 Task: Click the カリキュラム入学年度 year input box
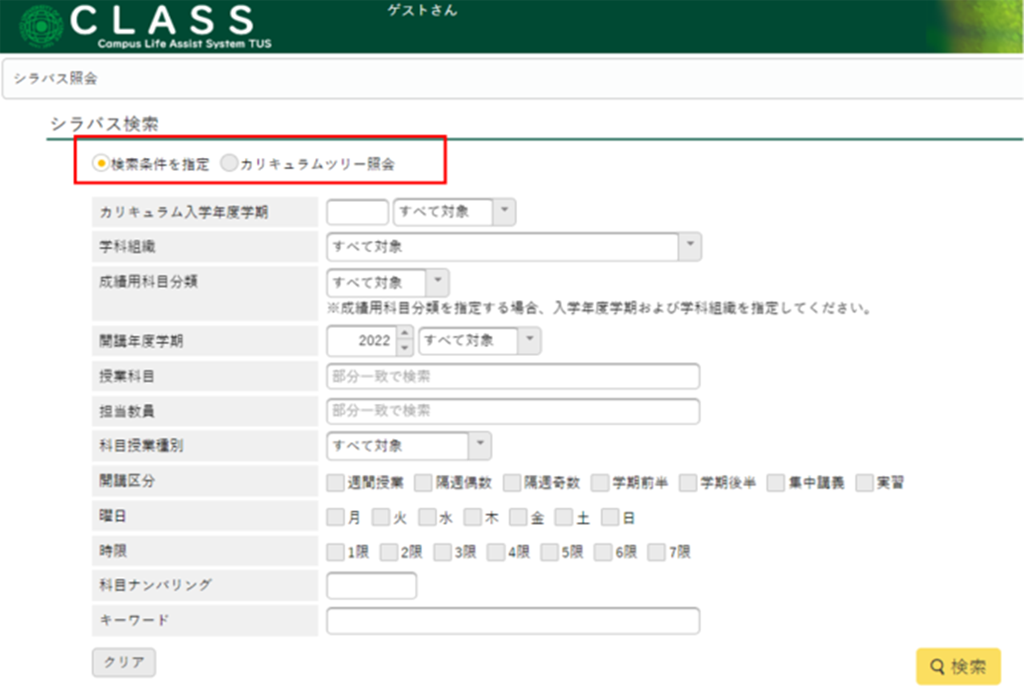tap(357, 212)
